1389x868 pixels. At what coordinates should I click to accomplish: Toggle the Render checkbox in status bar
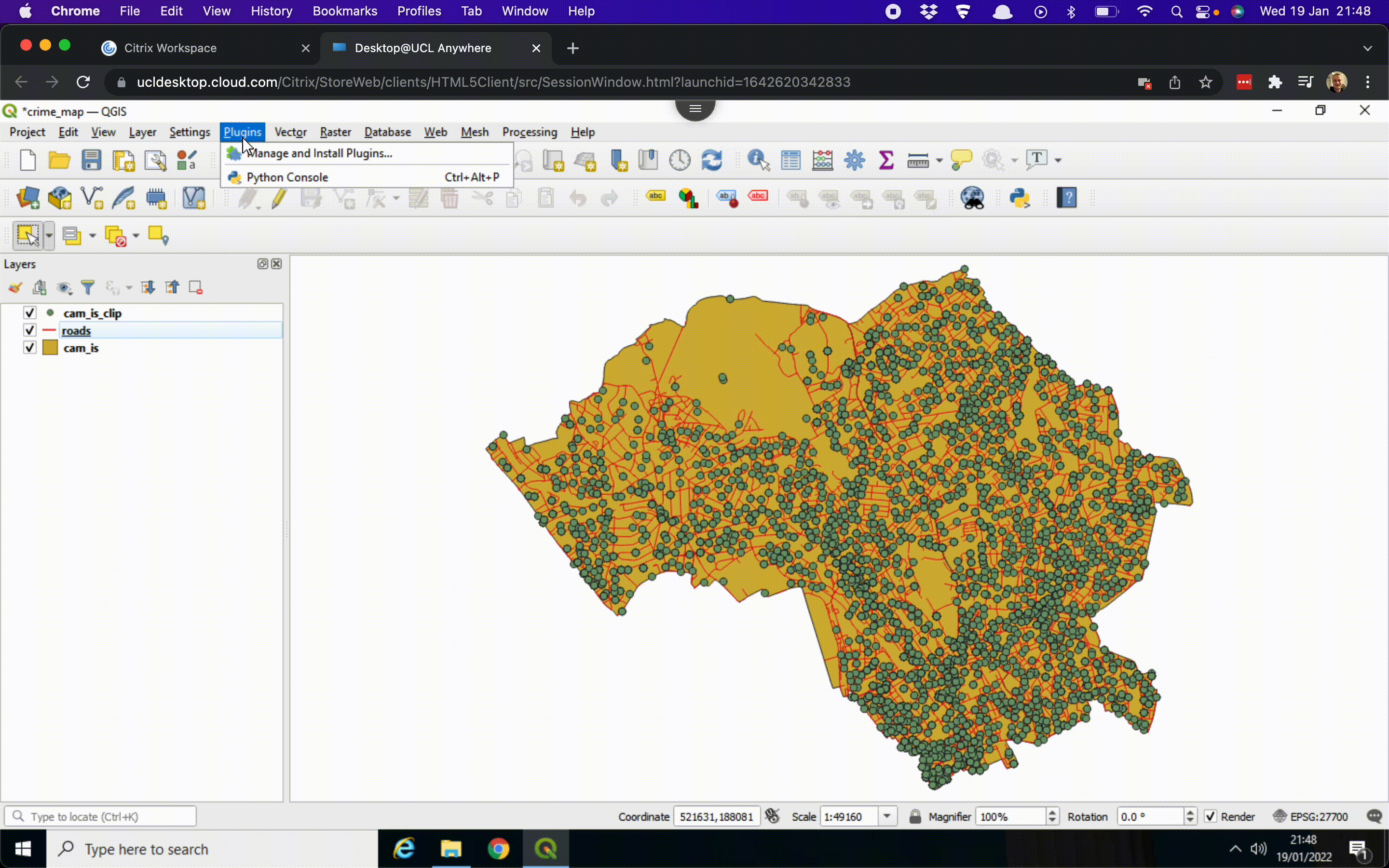click(x=1210, y=816)
